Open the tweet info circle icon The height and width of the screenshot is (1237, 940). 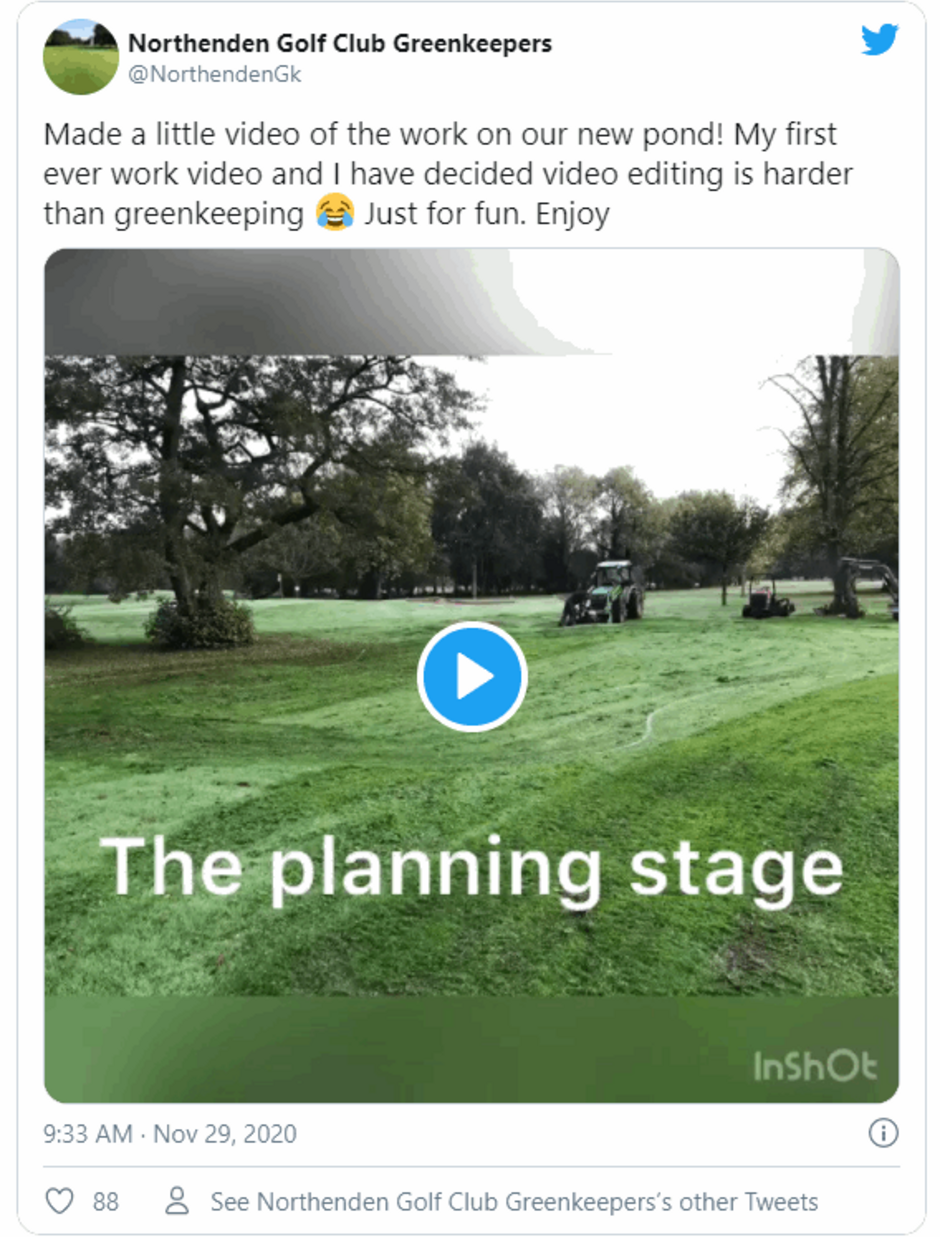884,1133
